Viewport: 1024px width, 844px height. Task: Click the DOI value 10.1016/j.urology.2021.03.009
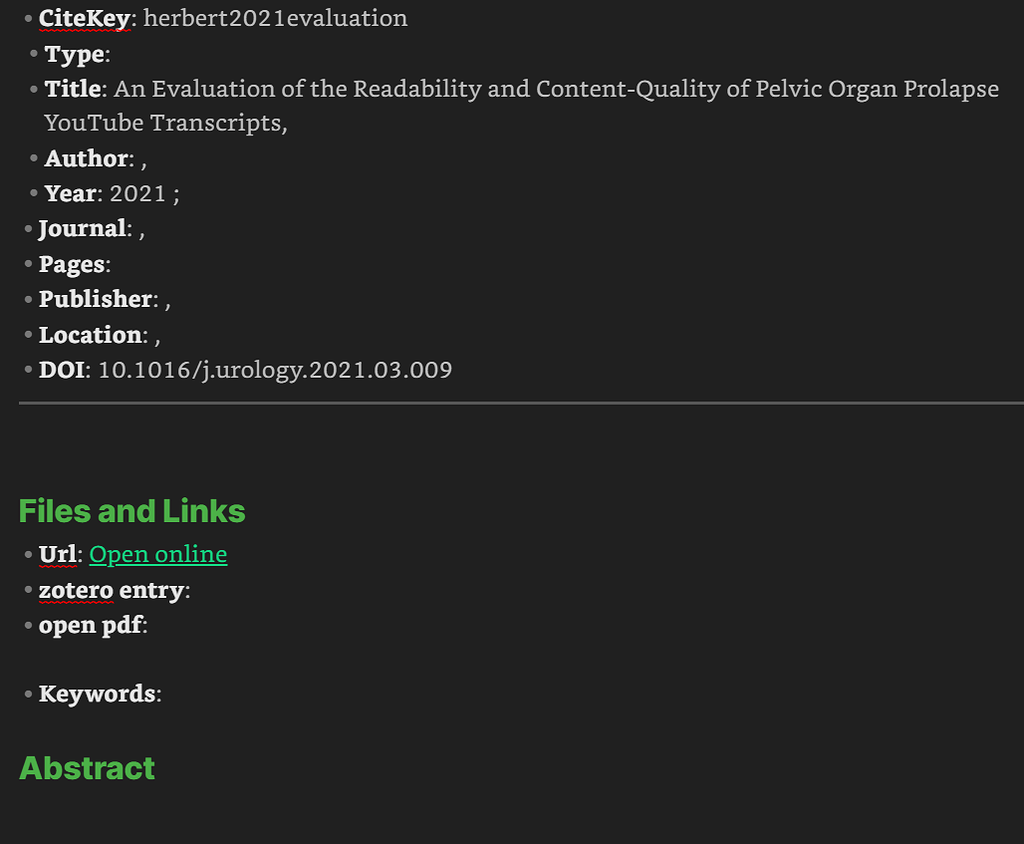(x=275, y=370)
